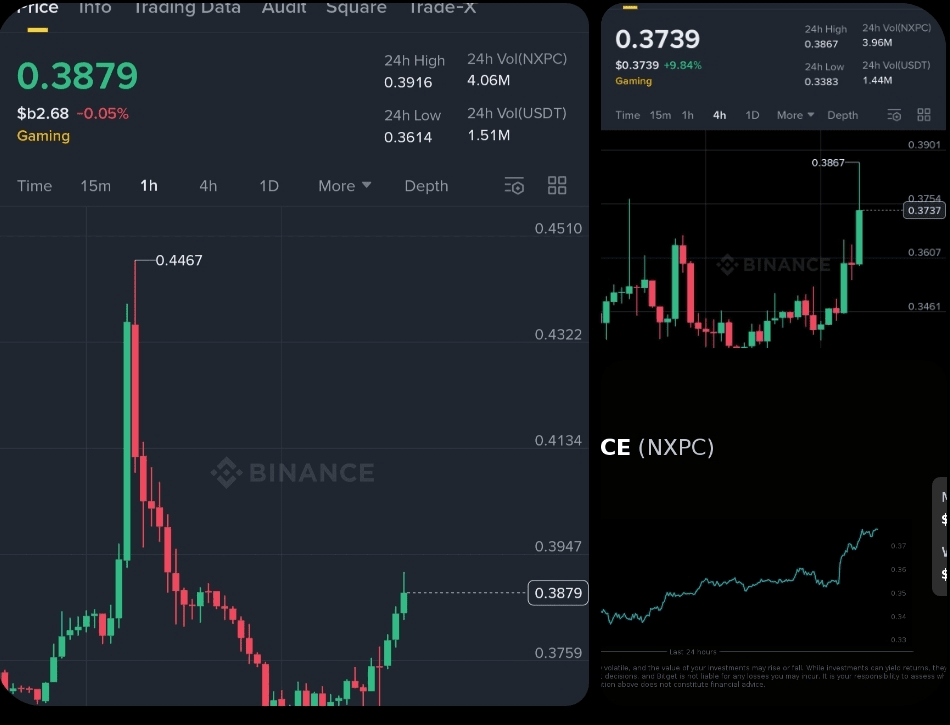Click the 0.3947 axis label
This screenshot has width=950, height=725.
tap(558, 546)
